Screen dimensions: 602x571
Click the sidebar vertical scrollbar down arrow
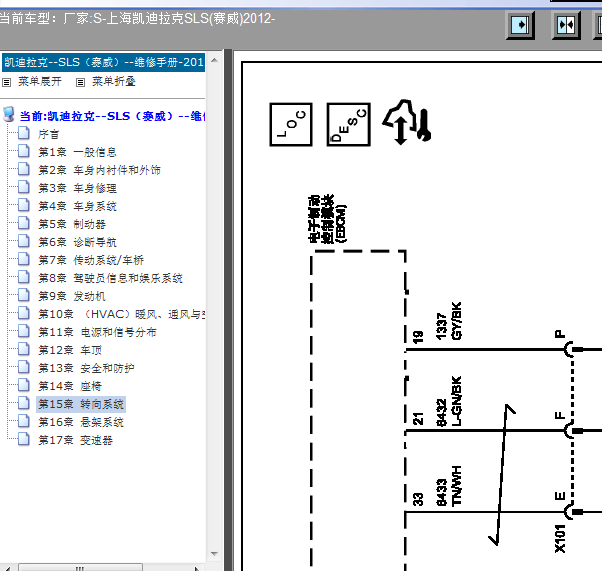click(215, 554)
